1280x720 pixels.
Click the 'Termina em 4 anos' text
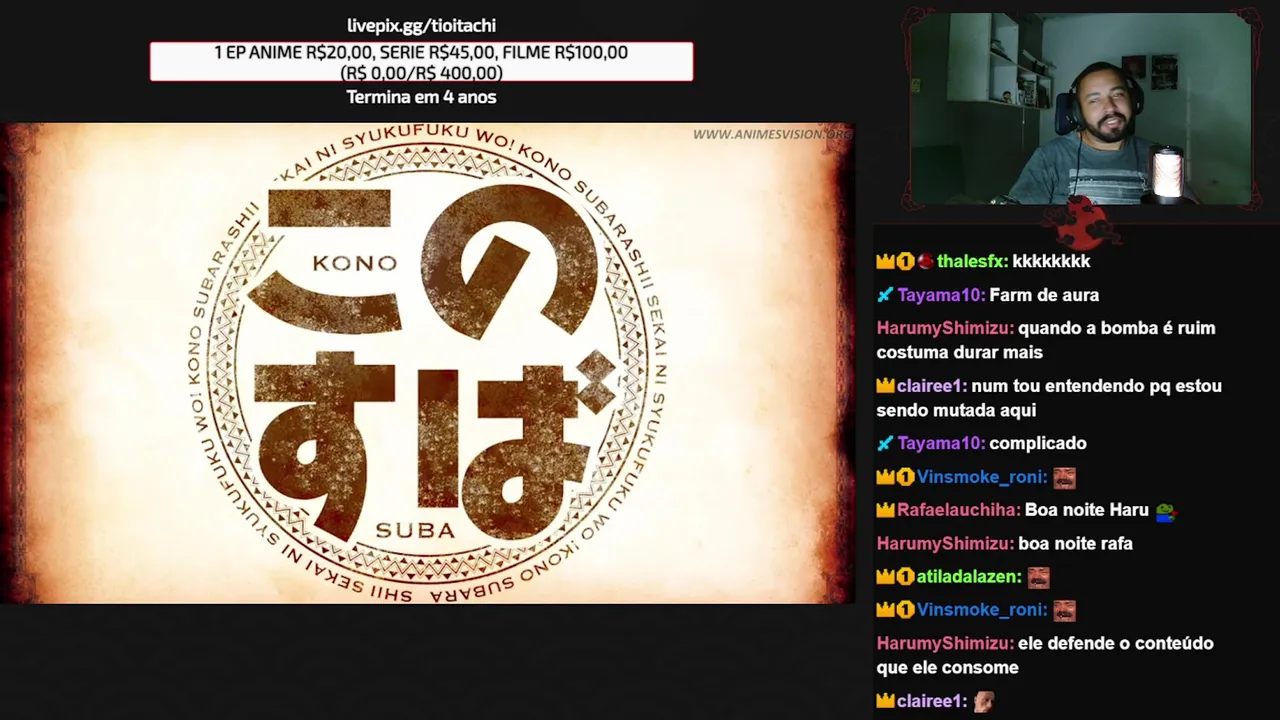[x=421, y=97]
